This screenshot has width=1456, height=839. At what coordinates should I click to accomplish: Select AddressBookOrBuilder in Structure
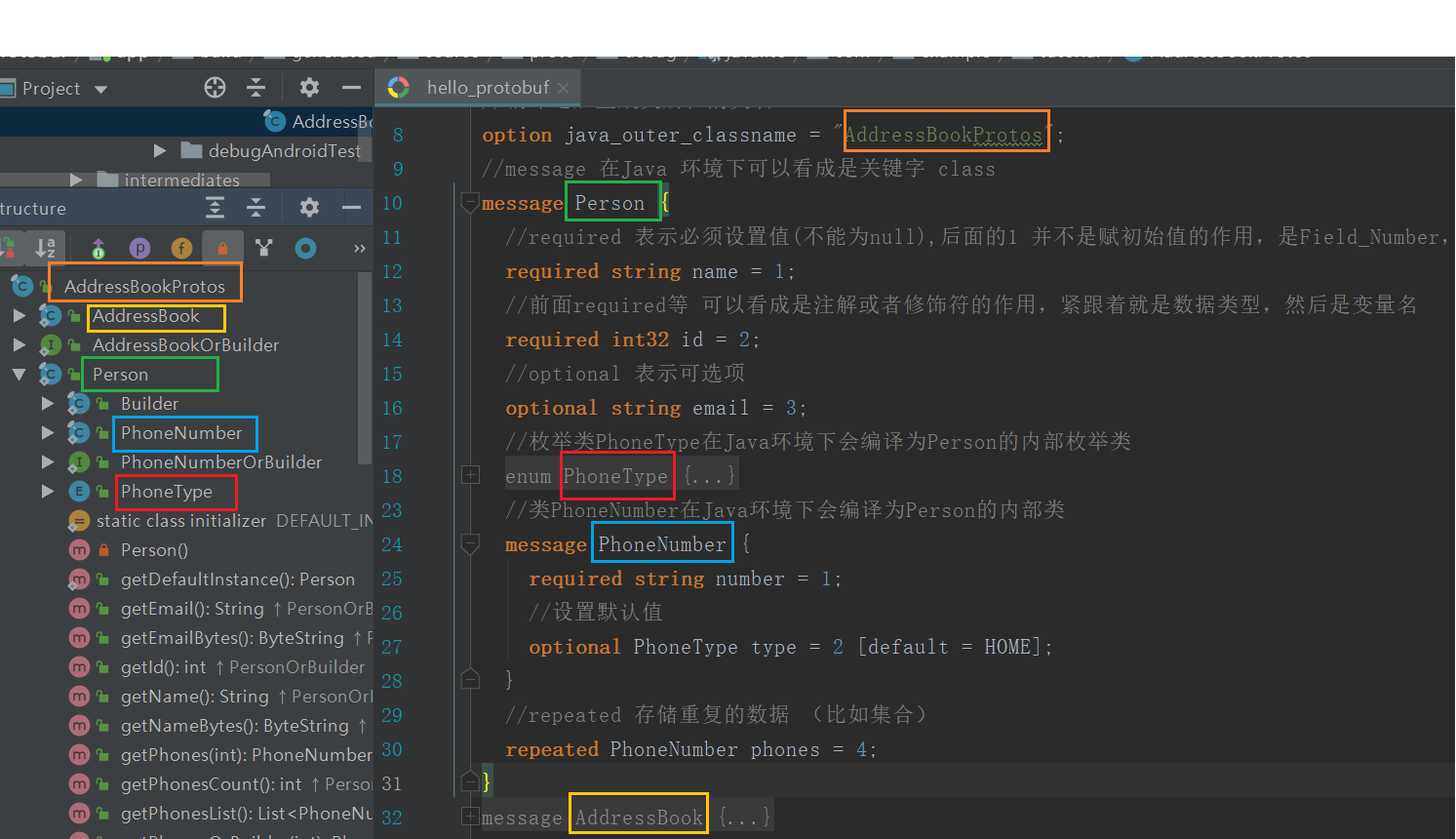click(x=185, y=344)
